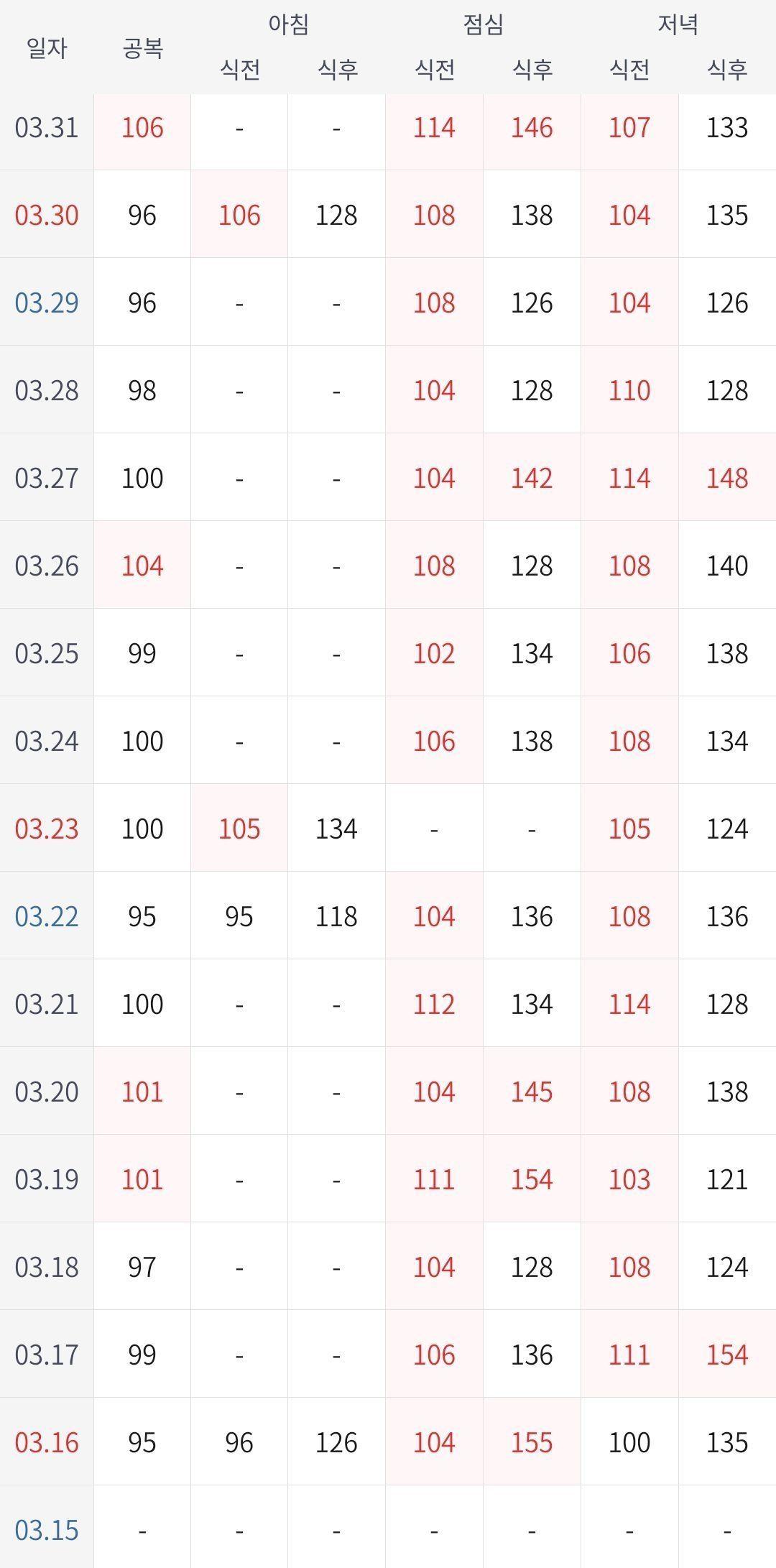Tap breakfast after-meal value 118 on 03.22
Image resolution: width=776 pixels, height=1568 pixels.
pos(336,917)
